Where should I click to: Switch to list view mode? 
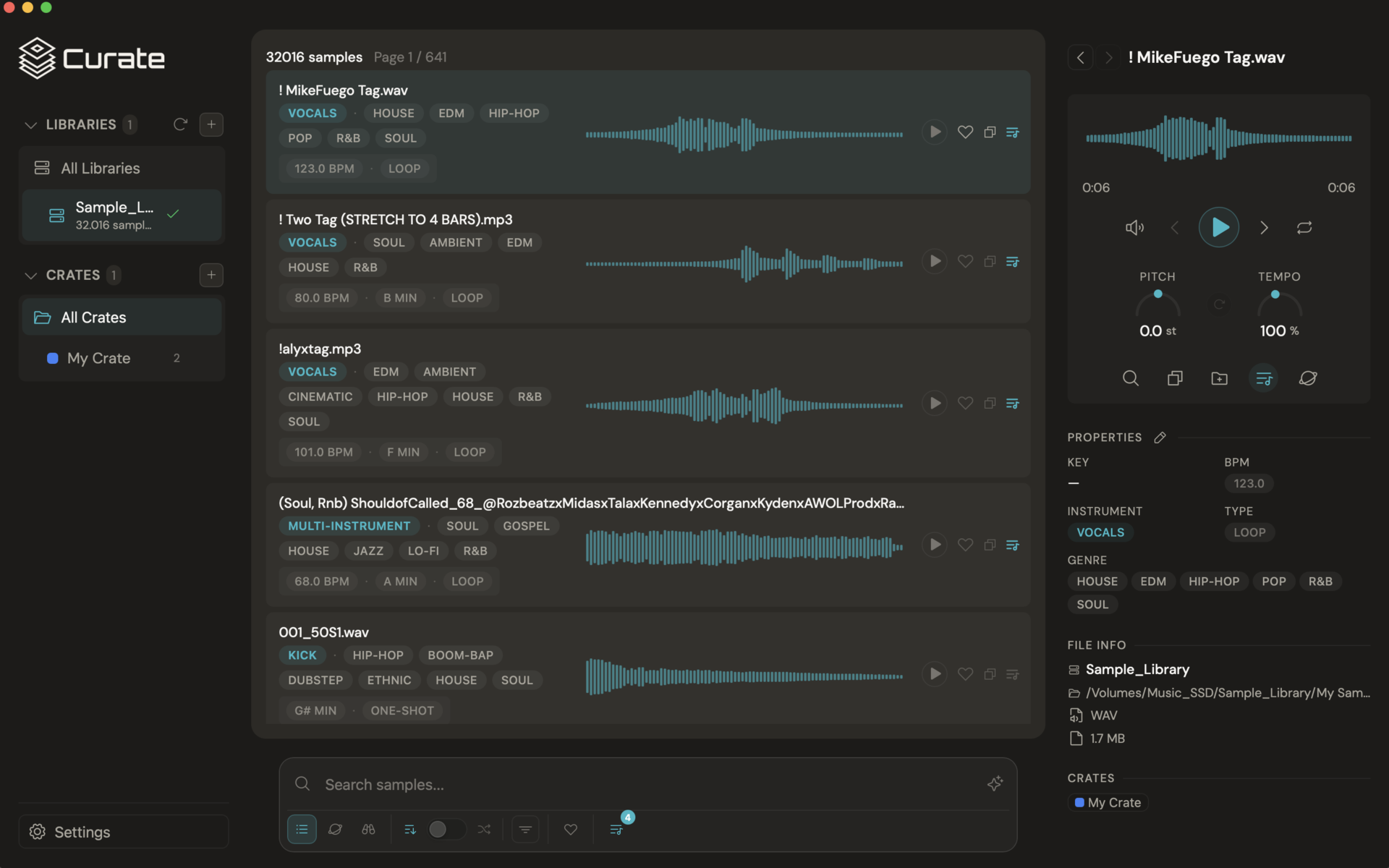(x=302, y=829)
